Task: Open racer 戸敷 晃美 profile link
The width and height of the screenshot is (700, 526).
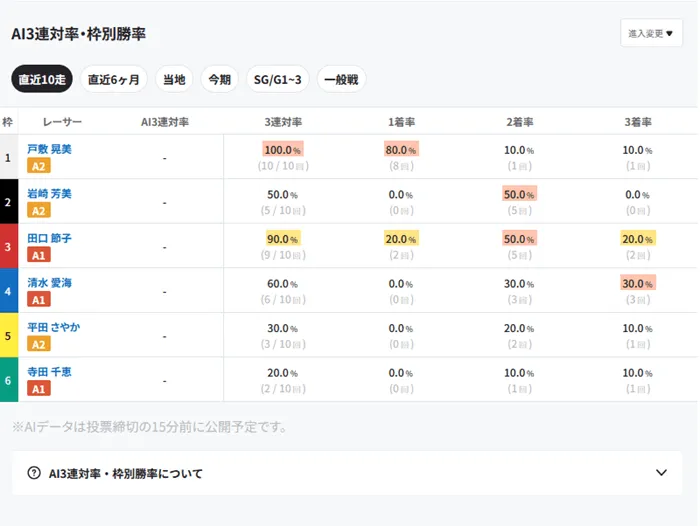Action: click(49, 149)
